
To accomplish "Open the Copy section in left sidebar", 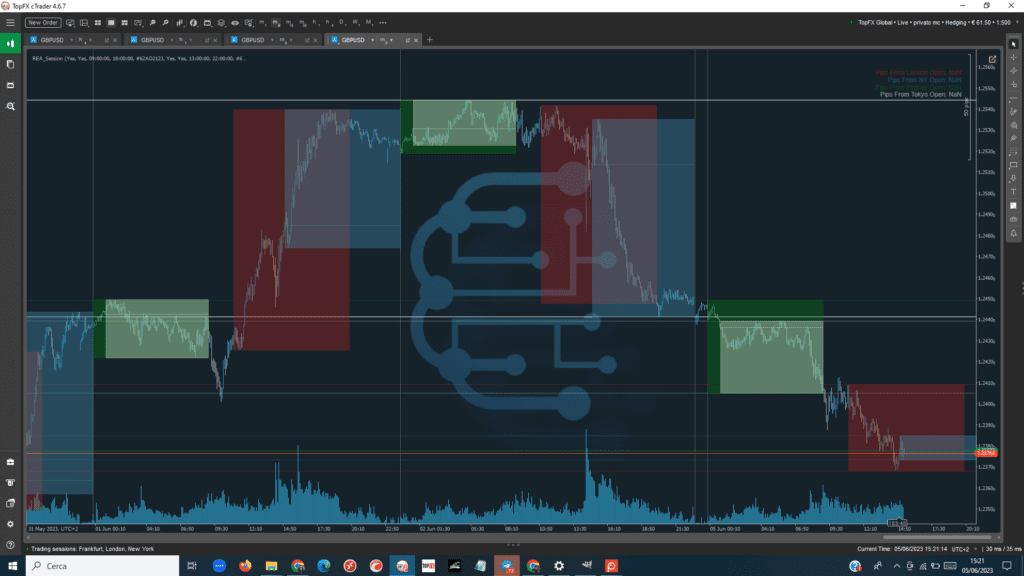I will 10,64.
